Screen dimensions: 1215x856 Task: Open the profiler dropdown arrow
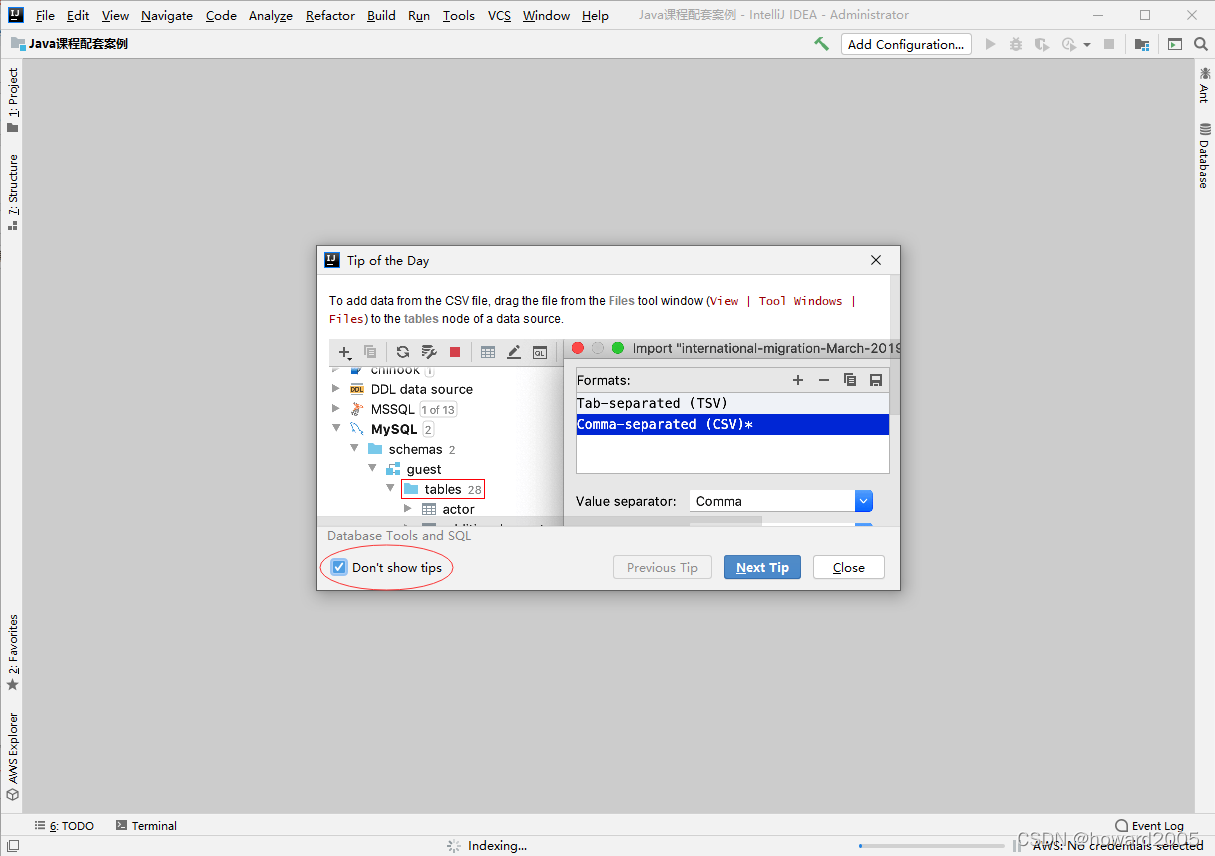[x=1087, y=45]
